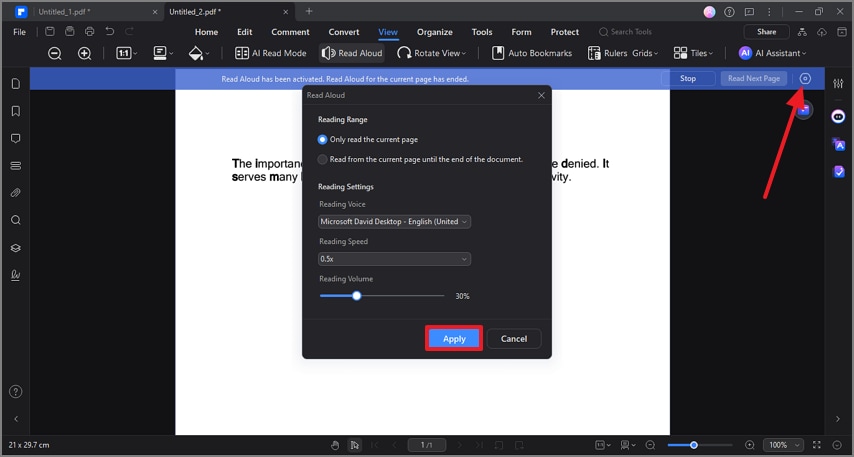Switch to the Organize tab
This screenshot has width=854, height=457.
[435, 32]
